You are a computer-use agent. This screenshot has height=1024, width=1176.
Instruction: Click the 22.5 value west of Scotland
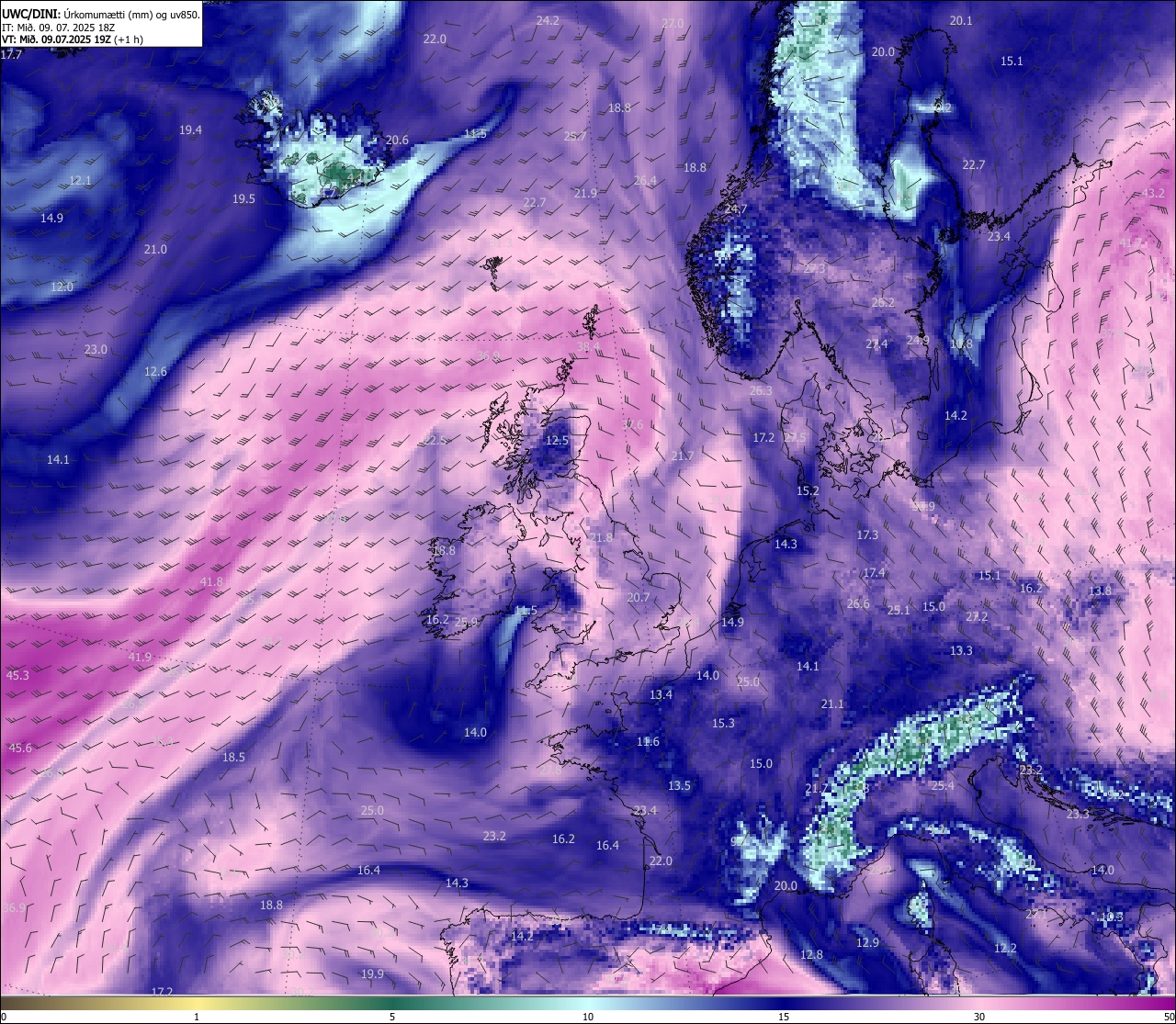click(435, 441)
